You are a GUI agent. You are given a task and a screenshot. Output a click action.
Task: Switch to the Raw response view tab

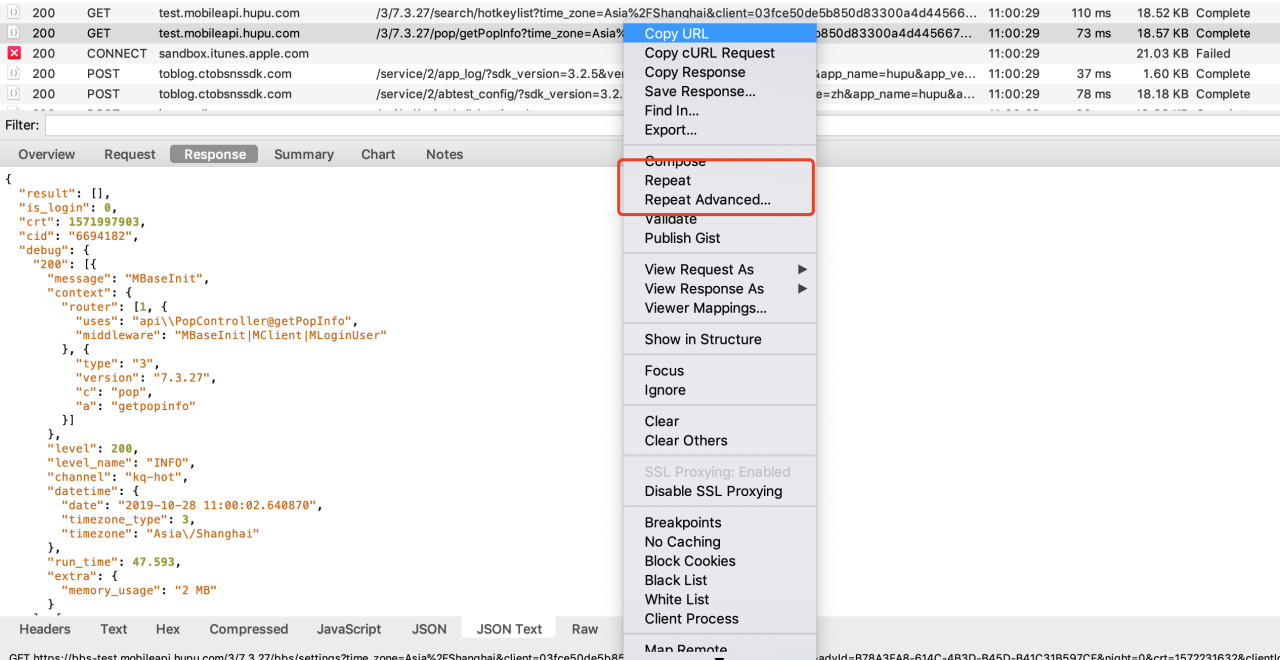[x=585, y=629]
